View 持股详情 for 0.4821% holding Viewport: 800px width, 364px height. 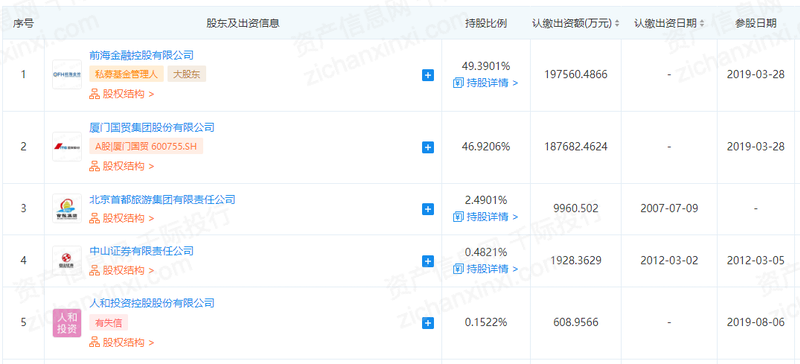tap(485, 269)
